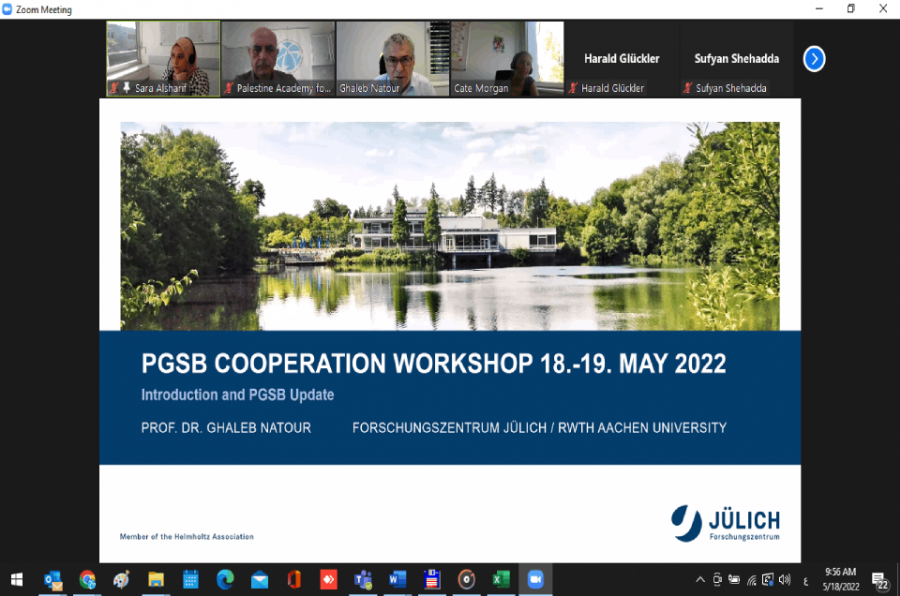Open the notification center with 22 alerts
Image resolution: width=900 pixels, height=596 pixels.
click(x=880, y=580)
